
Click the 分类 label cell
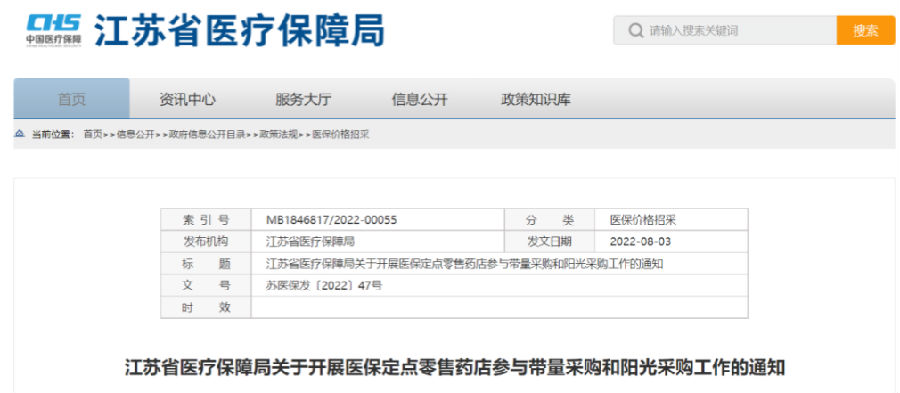click(x=549, y=220)
